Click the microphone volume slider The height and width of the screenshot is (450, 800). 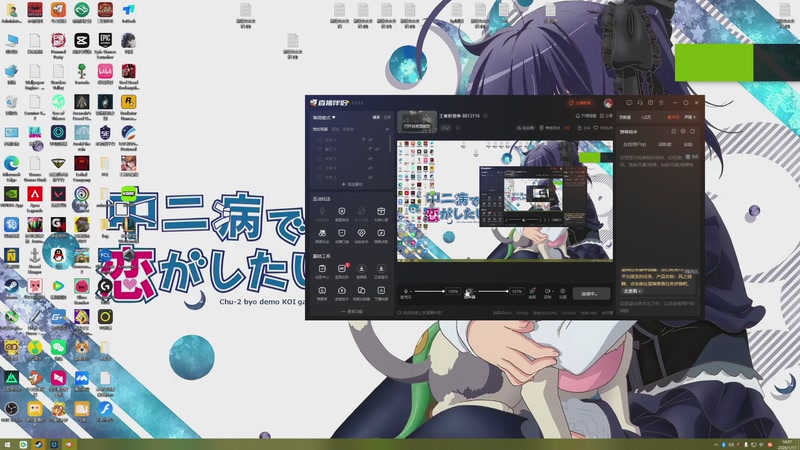pyautogui.click(x=429, y=291)
